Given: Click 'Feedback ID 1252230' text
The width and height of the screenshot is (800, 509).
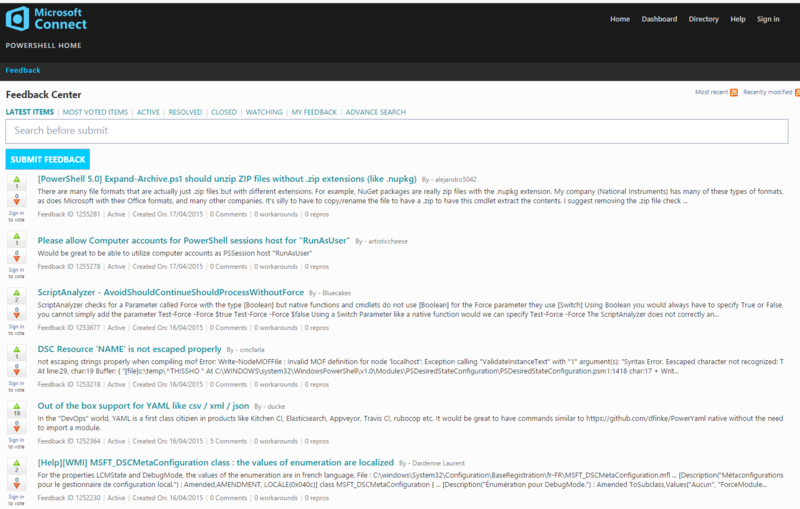Looking at the screenshot, I should click(69, 498).
